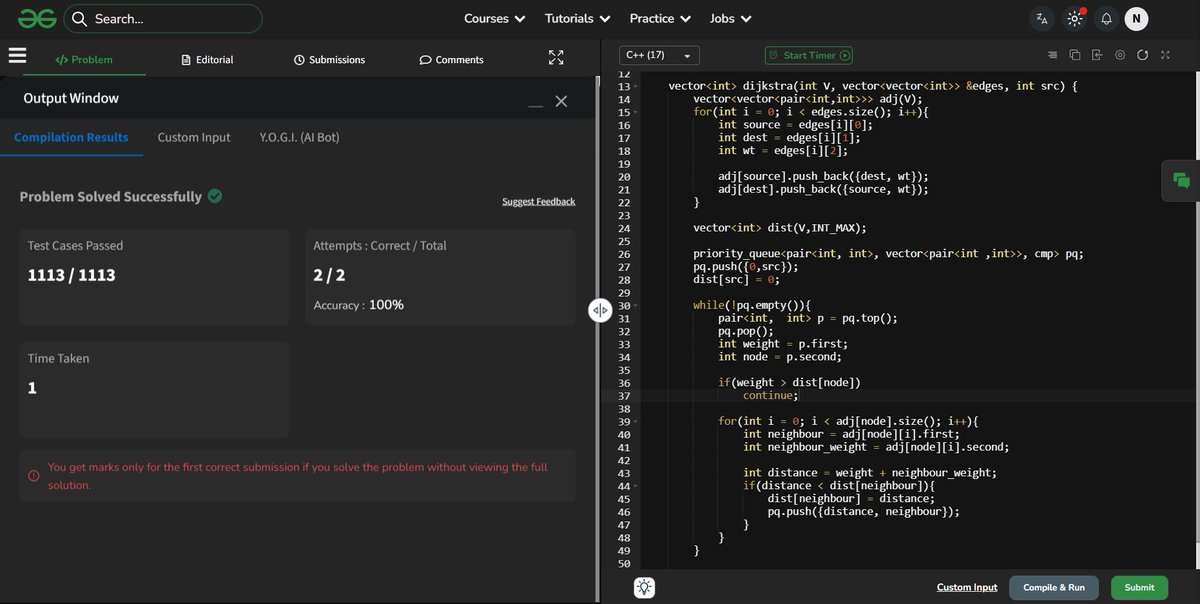
Task: Click the search magnifier icon
Action: tap(79, 18)
